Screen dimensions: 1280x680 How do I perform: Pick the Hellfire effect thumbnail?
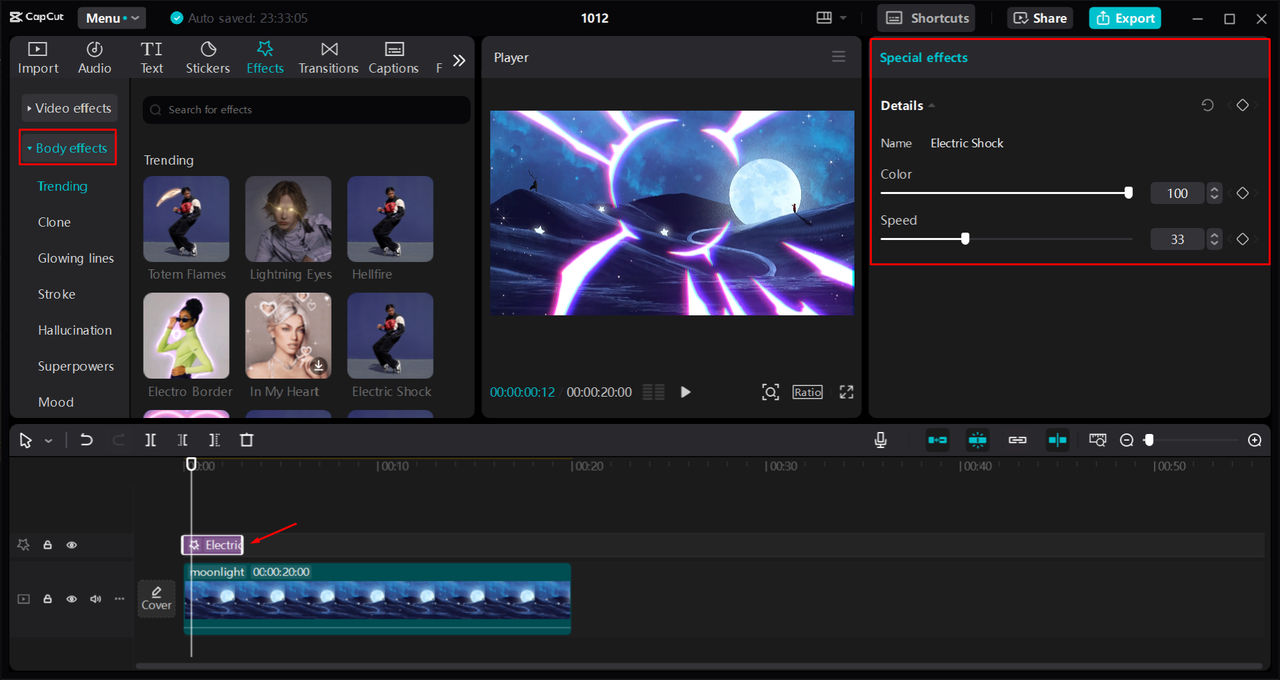(x=390, y=220)
